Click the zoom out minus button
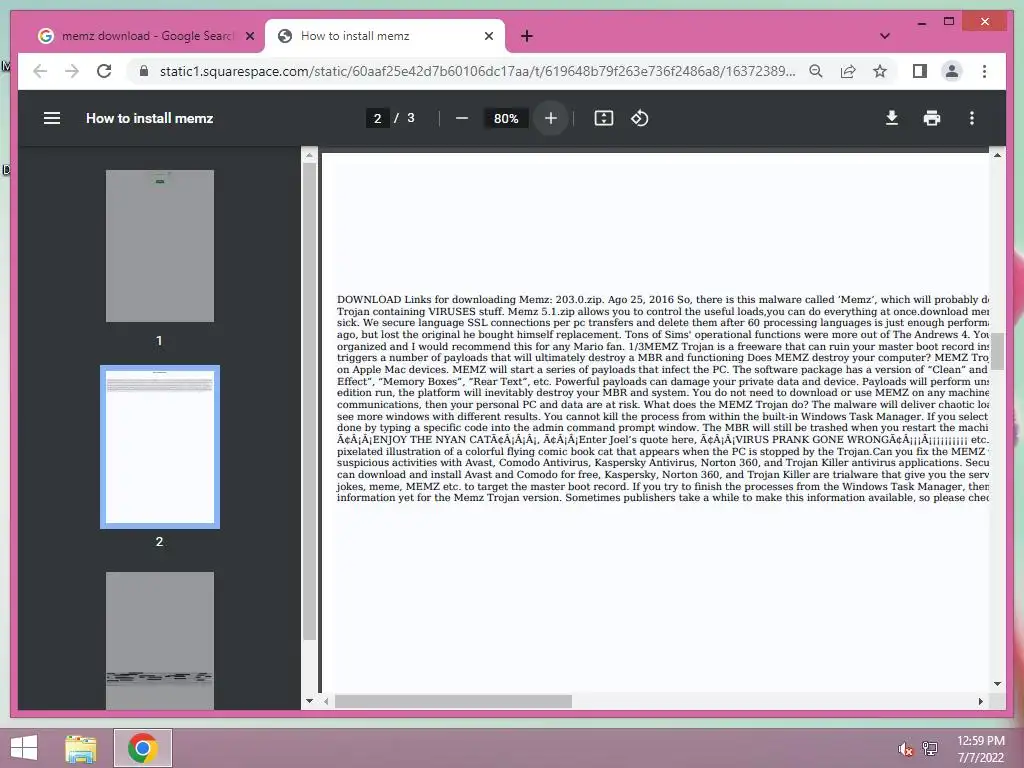 (x=462, y=118)
